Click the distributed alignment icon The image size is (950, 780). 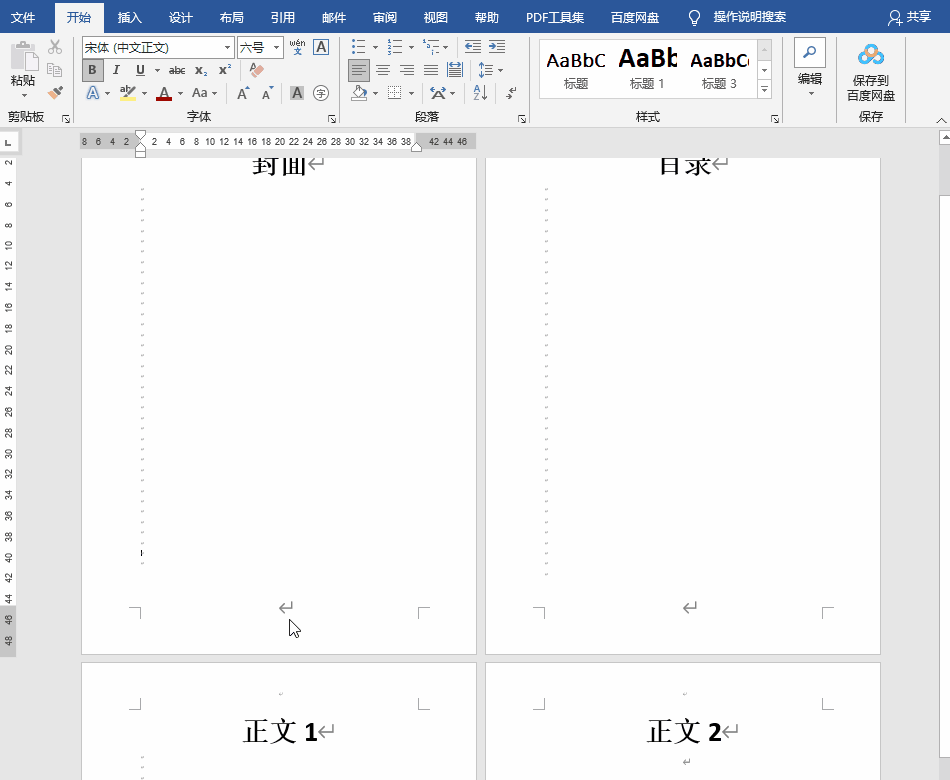455,70
